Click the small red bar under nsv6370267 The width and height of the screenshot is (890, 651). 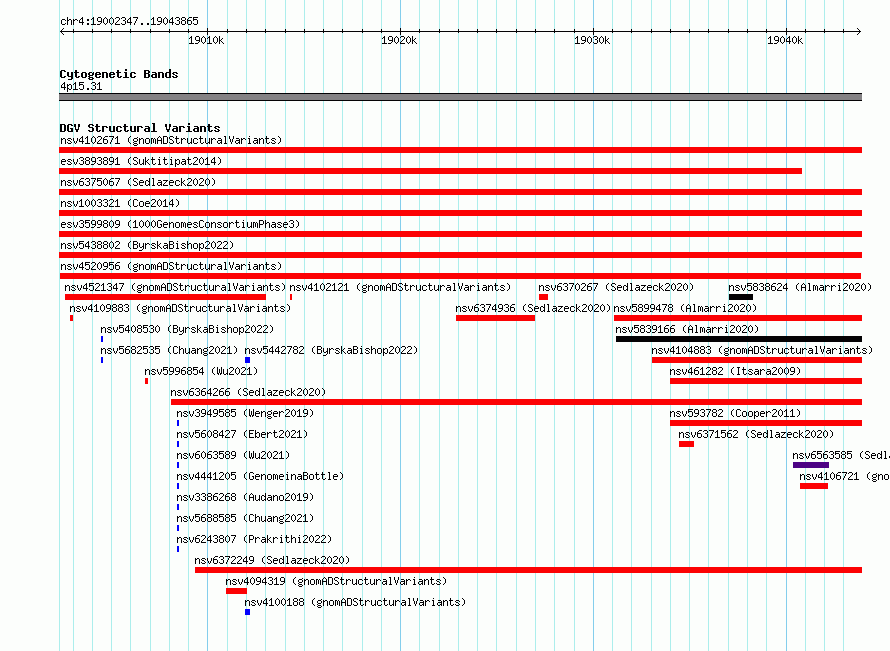click(543, 297)
